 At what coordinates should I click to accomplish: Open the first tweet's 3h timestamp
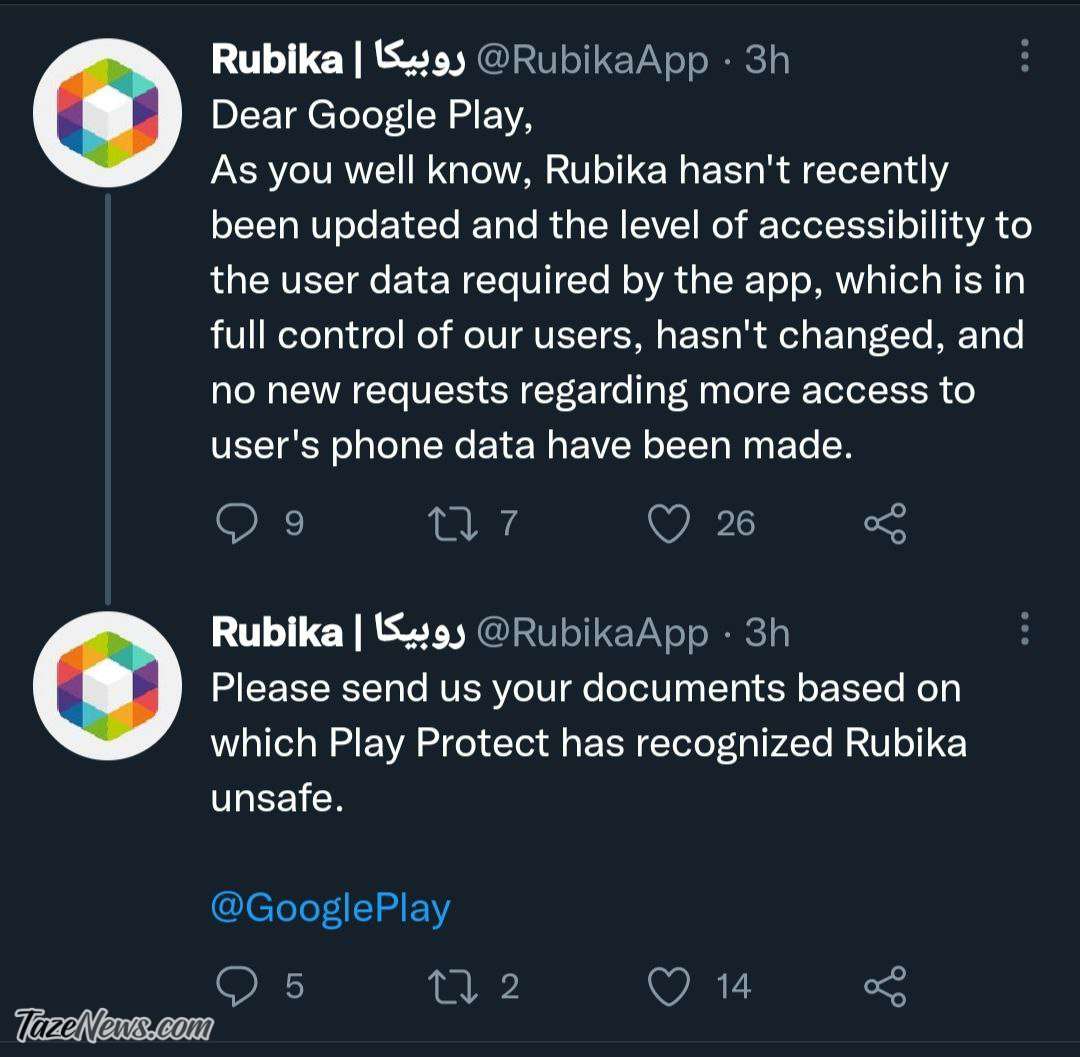pos(767,60)
